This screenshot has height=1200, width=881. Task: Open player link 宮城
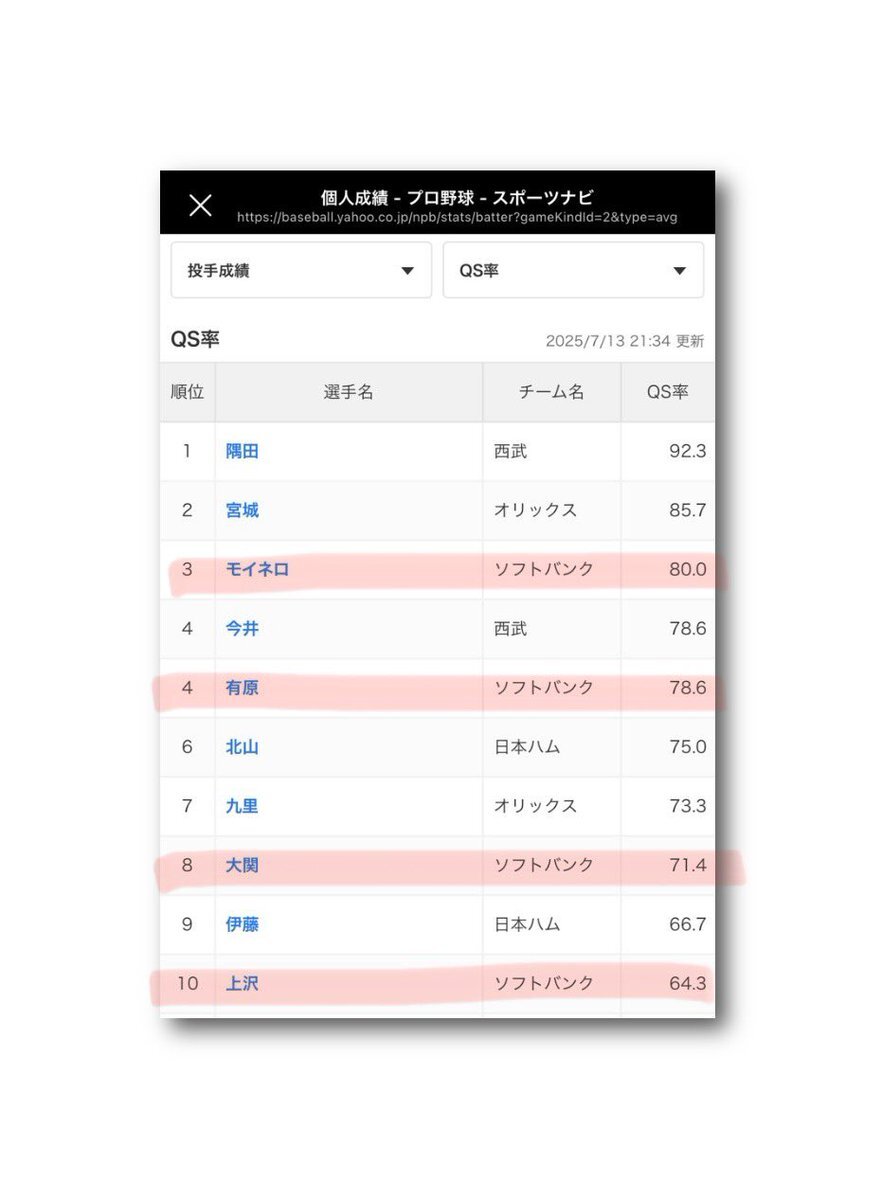[242, 510]
